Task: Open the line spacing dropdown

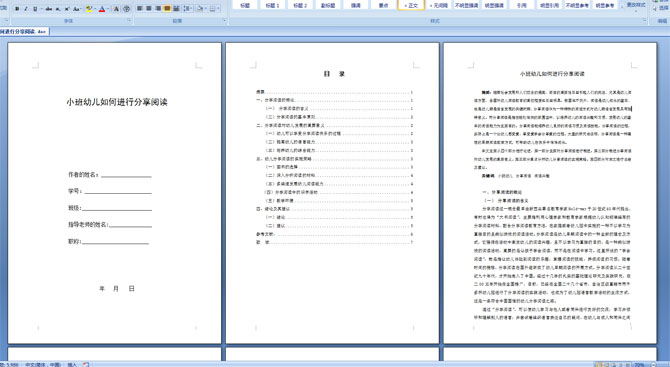Action: [x=188, y=9]
